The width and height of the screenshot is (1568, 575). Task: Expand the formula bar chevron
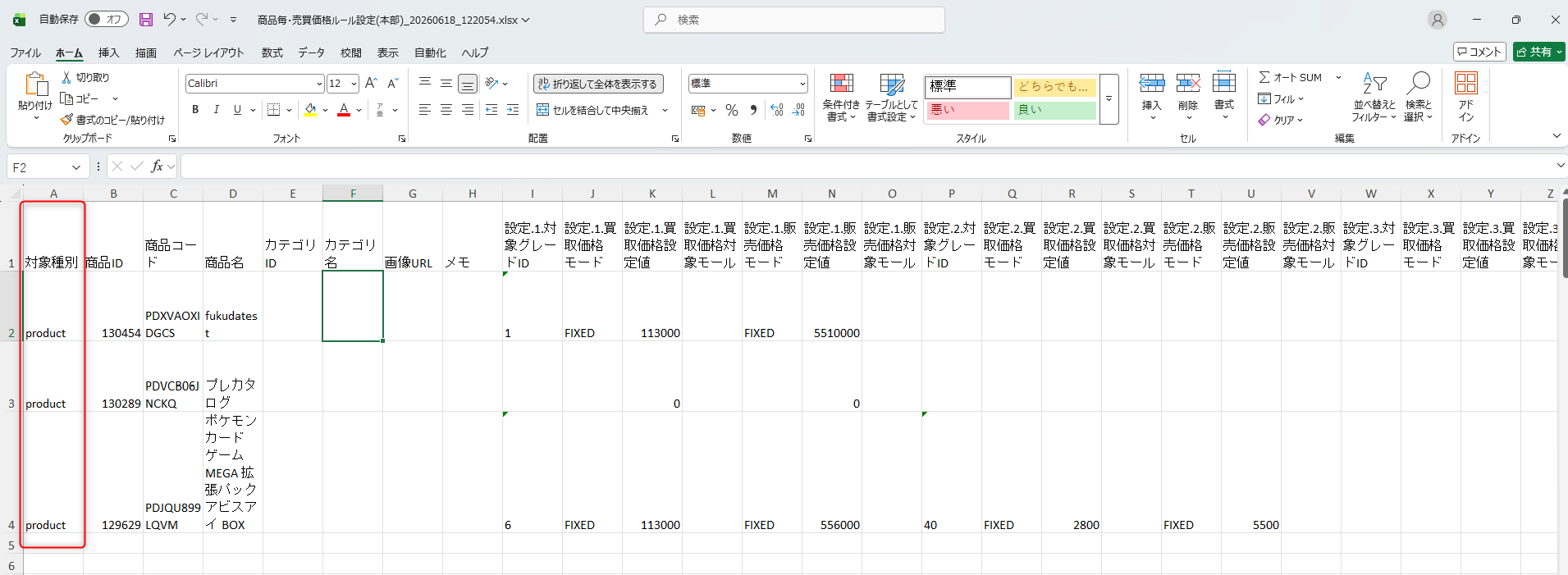[1560, 166]
